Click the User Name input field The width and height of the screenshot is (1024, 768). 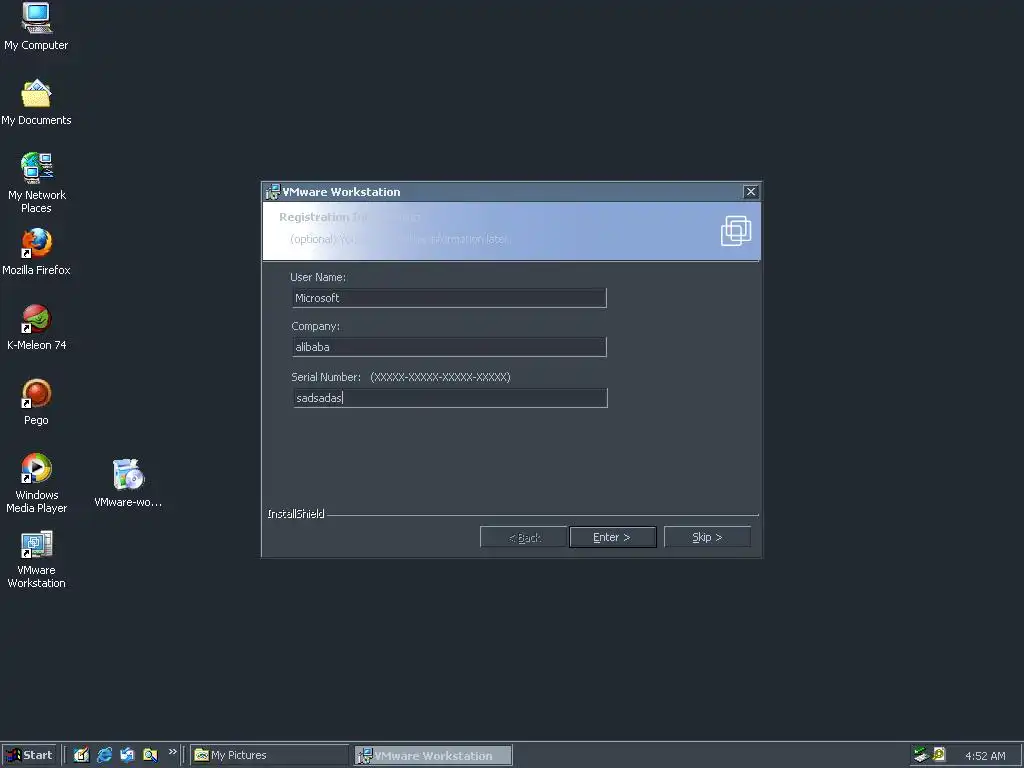coord(449,298)
